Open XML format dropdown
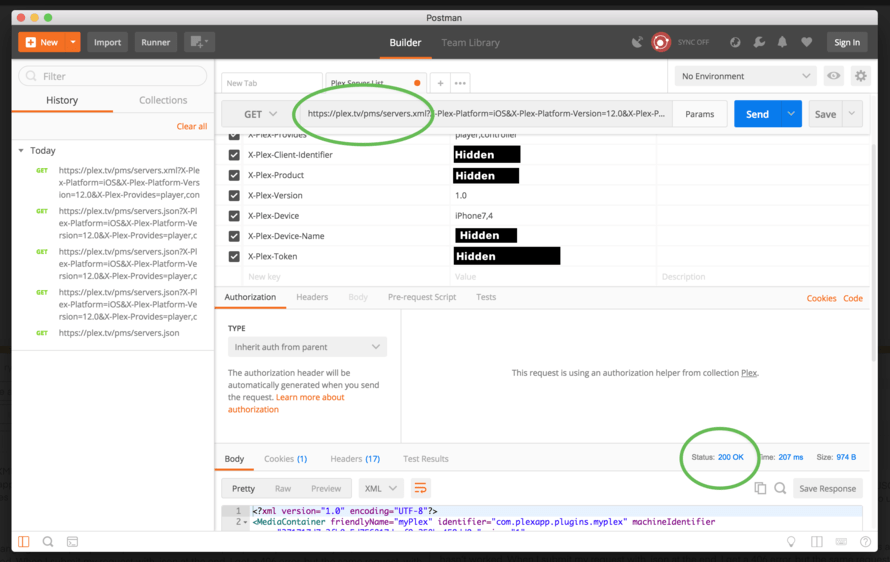The height and width of the screenshot is (562, 890). point(380,488)
